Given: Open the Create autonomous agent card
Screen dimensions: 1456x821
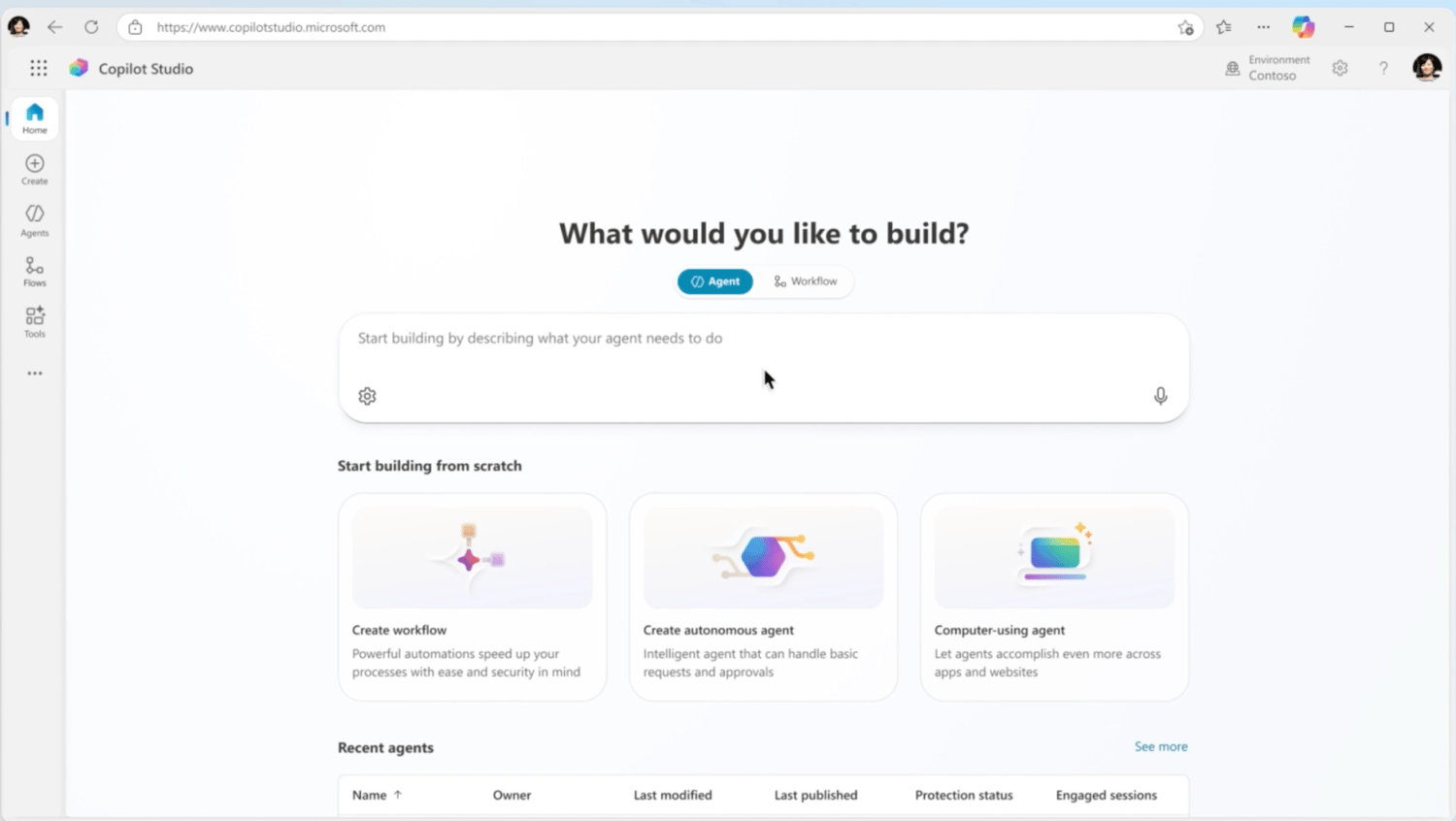Looking at the screenshot, I should coord(763,597).
